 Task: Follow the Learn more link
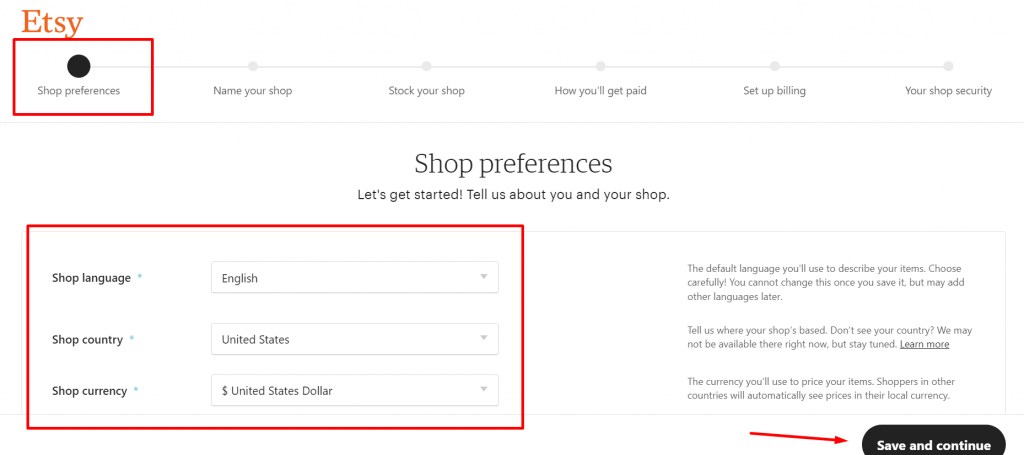click(924, 344)
